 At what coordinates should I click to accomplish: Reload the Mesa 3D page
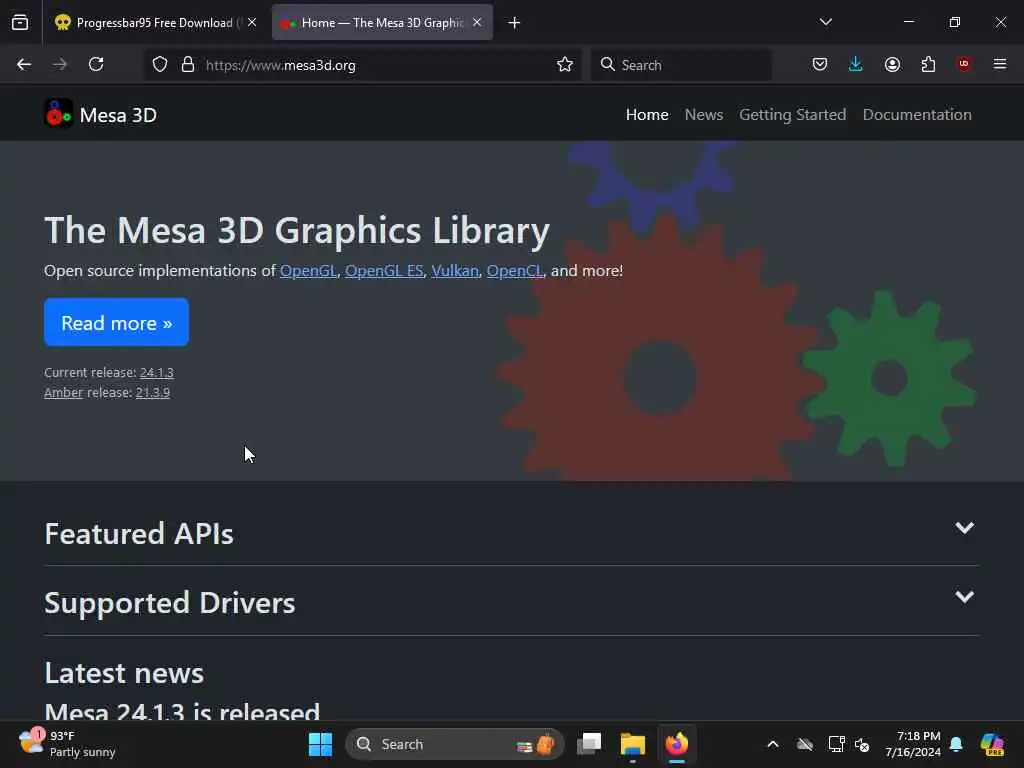(96, 64)
